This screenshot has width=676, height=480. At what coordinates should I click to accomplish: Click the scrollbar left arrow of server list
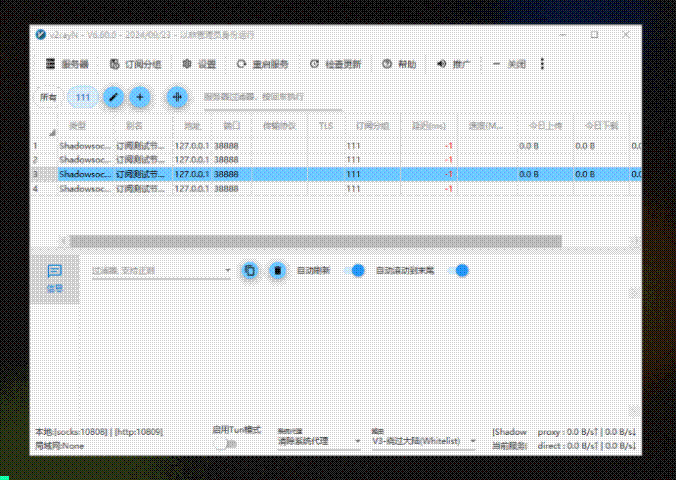pos(63,241)
